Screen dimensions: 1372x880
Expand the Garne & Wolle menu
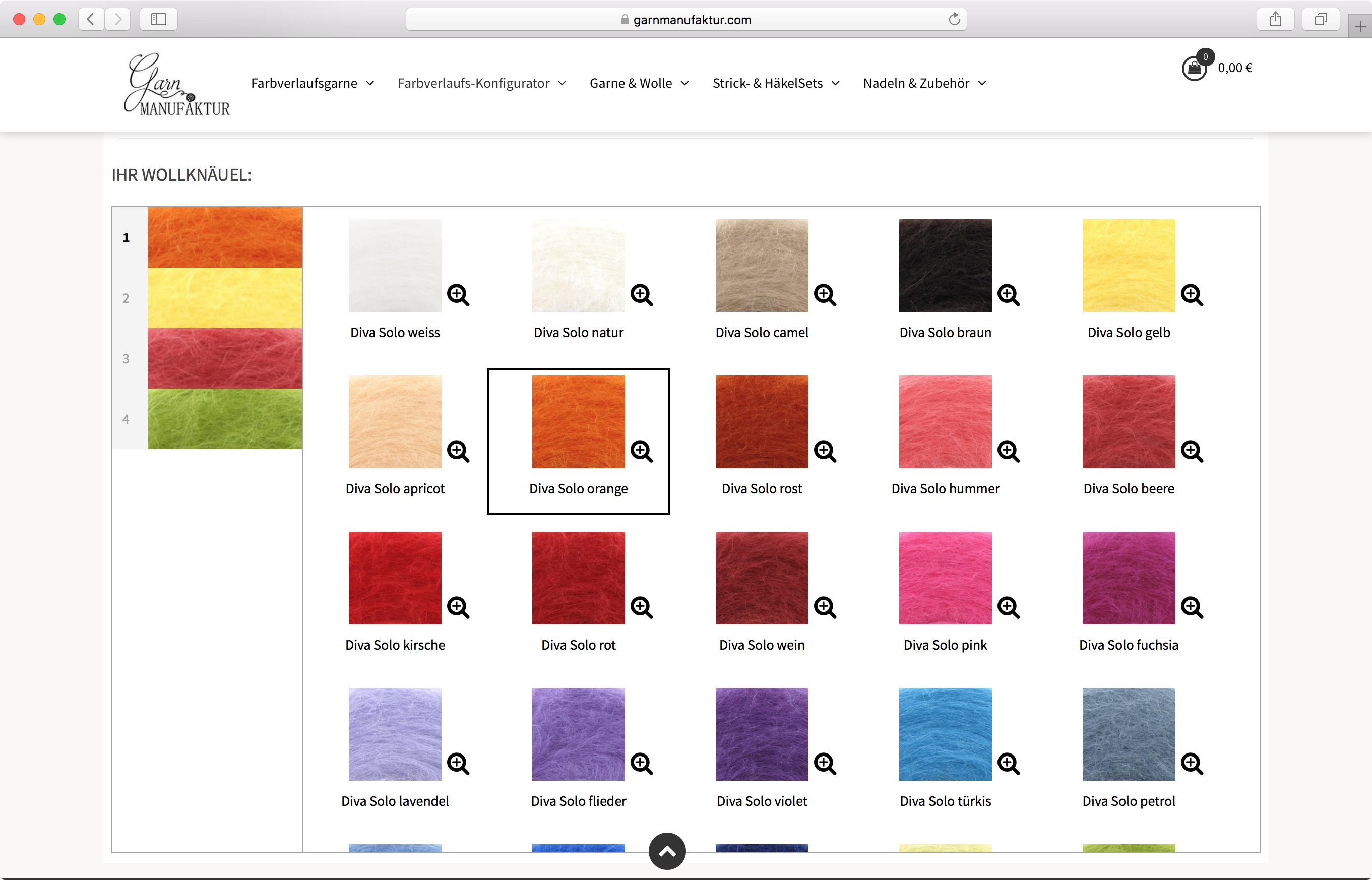coord(639,84)
